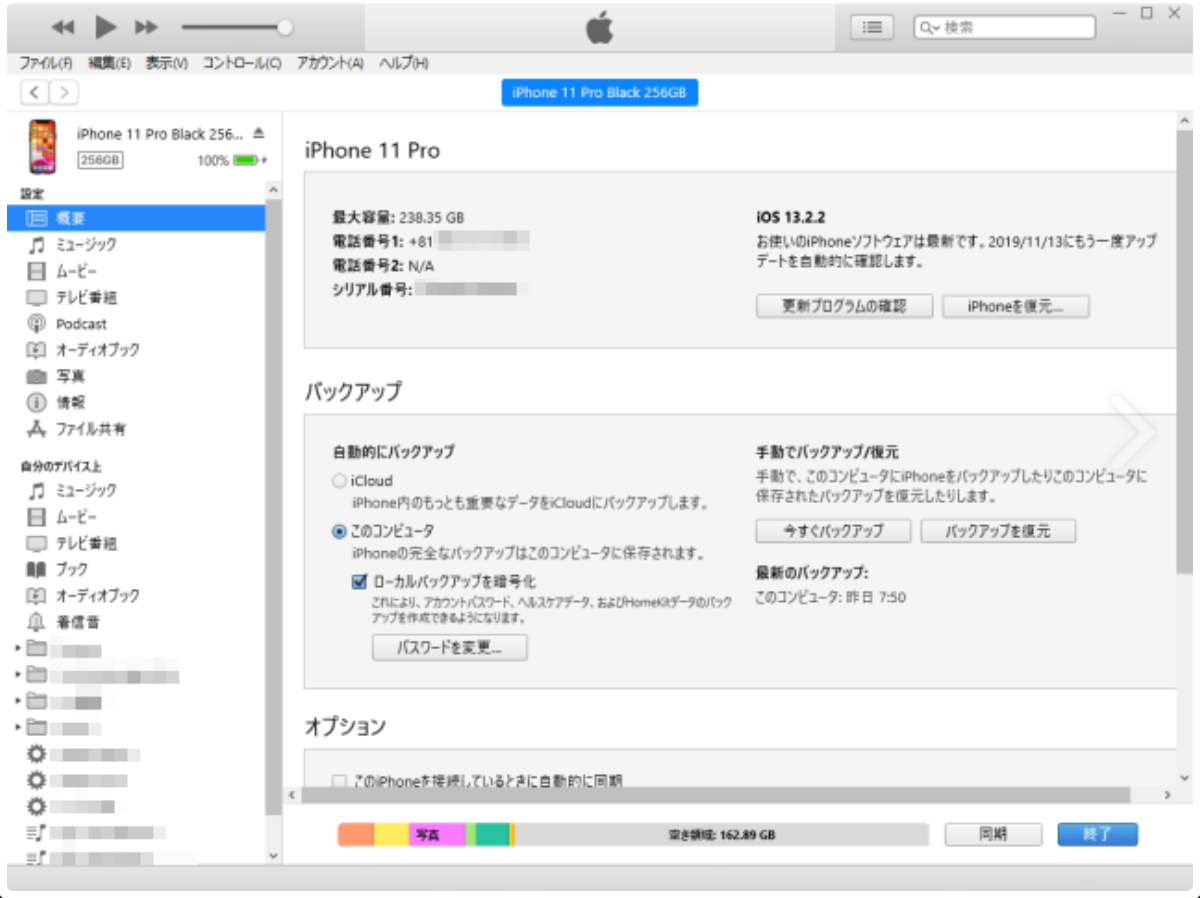Expand the third playlist folder
1200x898 pixels.
(19, 701)
